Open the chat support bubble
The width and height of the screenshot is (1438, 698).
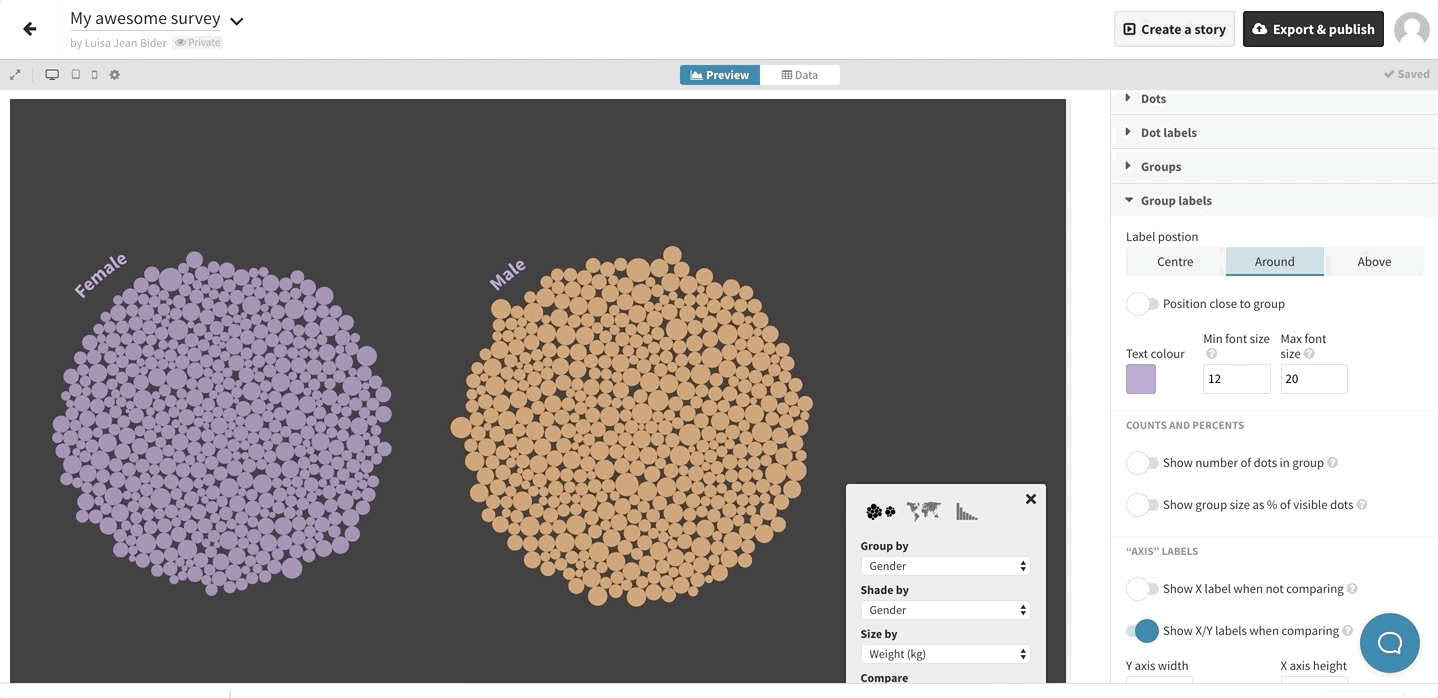click(x=1389, y=643)
